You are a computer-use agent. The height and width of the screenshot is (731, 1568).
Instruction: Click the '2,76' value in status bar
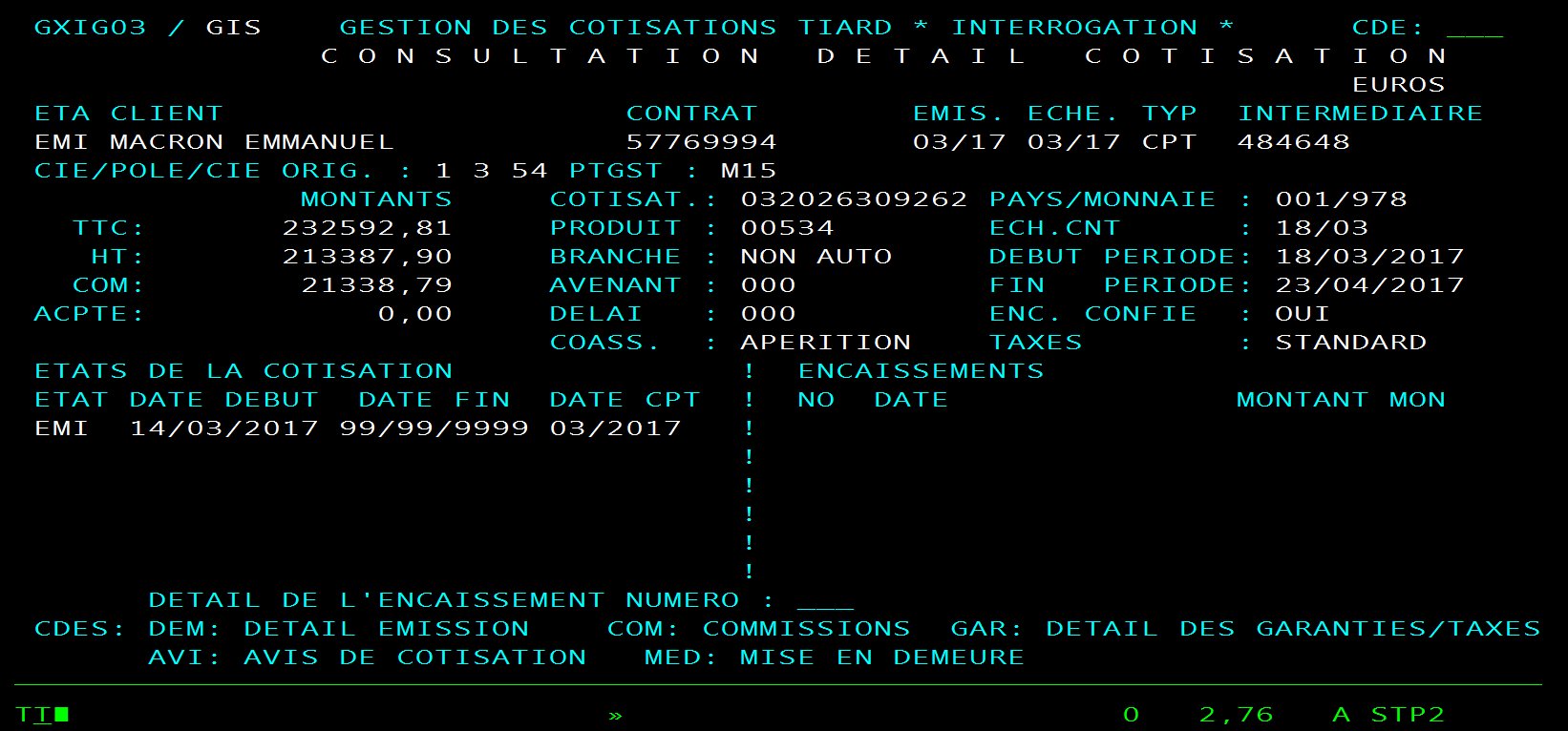pos(1236,715)
